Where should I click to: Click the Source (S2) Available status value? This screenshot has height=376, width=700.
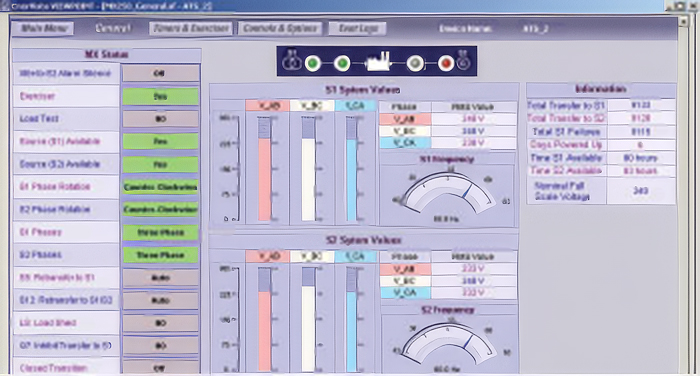[x=160, y=164]
